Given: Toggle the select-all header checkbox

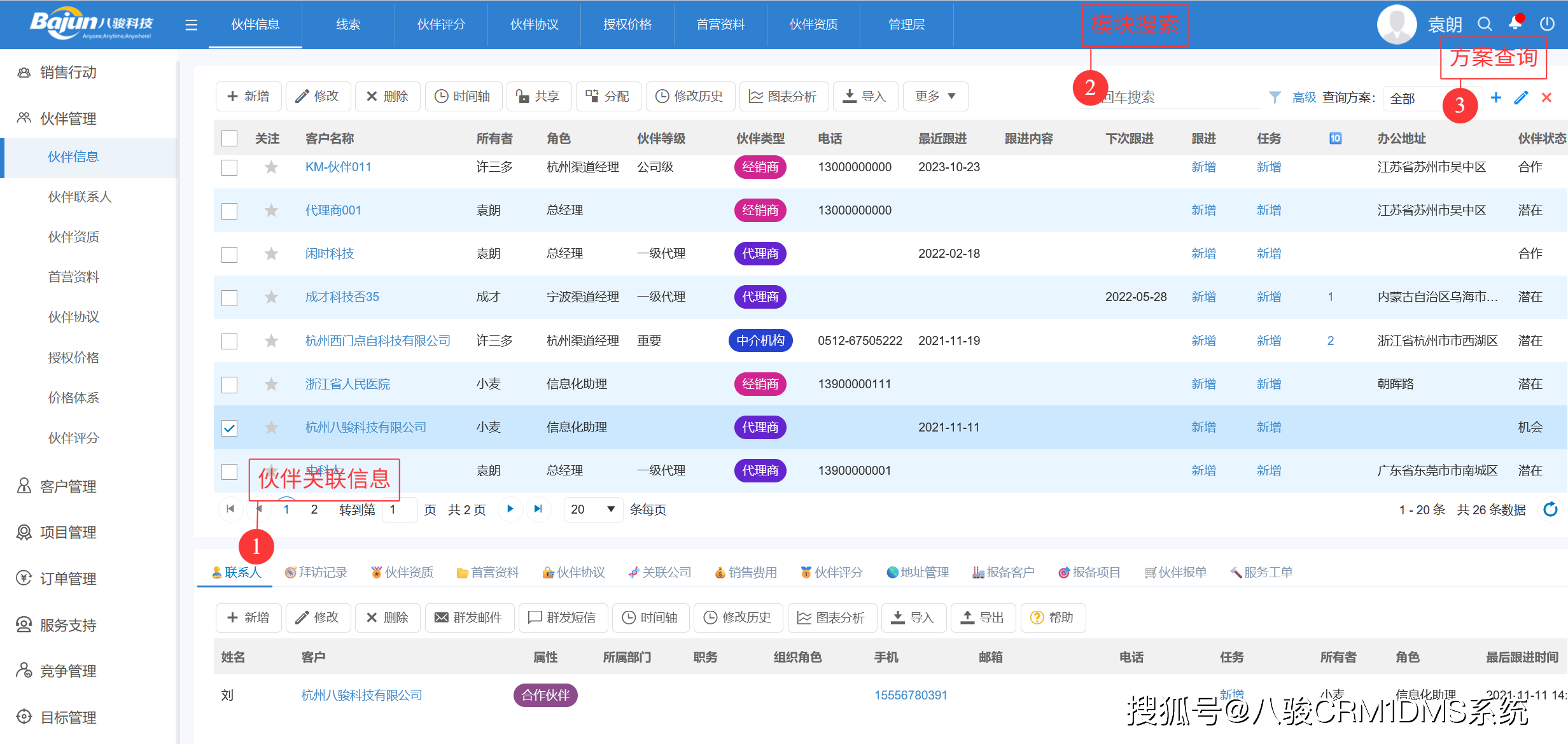Looking at the screenshot, I should (x=229, y=138).
